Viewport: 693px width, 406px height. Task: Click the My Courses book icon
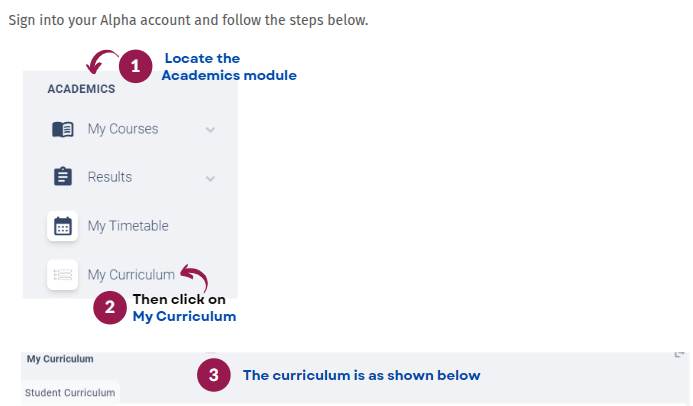[63, 129]
